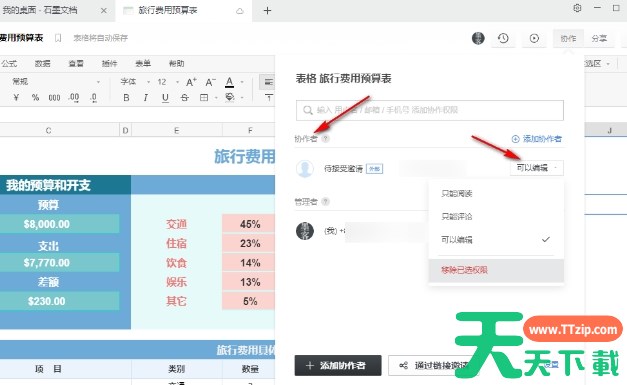This screenshot has height=385, width=627.
Task: Open the 选区 dropdown
Action: (x=598, y=64)
